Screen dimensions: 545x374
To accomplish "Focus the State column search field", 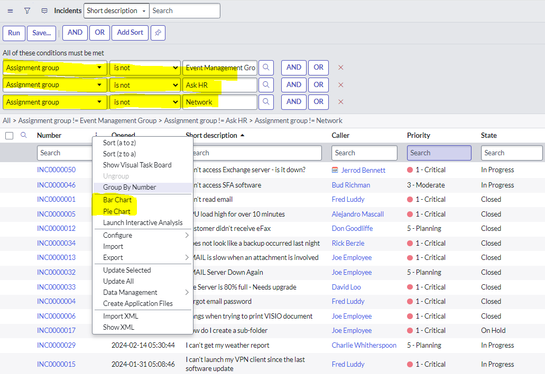I will click(x=512, y=153).
